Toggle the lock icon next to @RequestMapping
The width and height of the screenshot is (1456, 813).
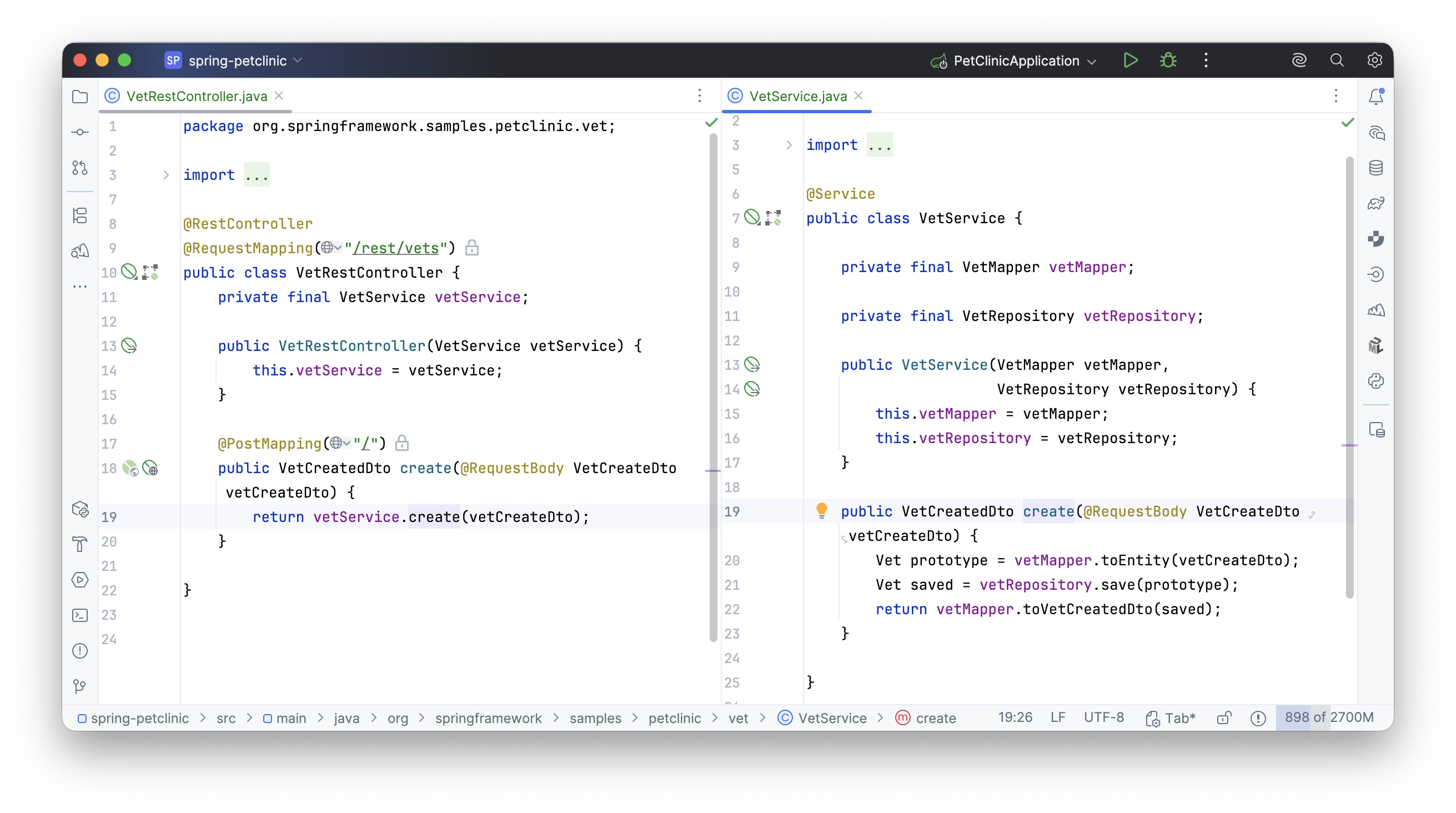[472, 248]
